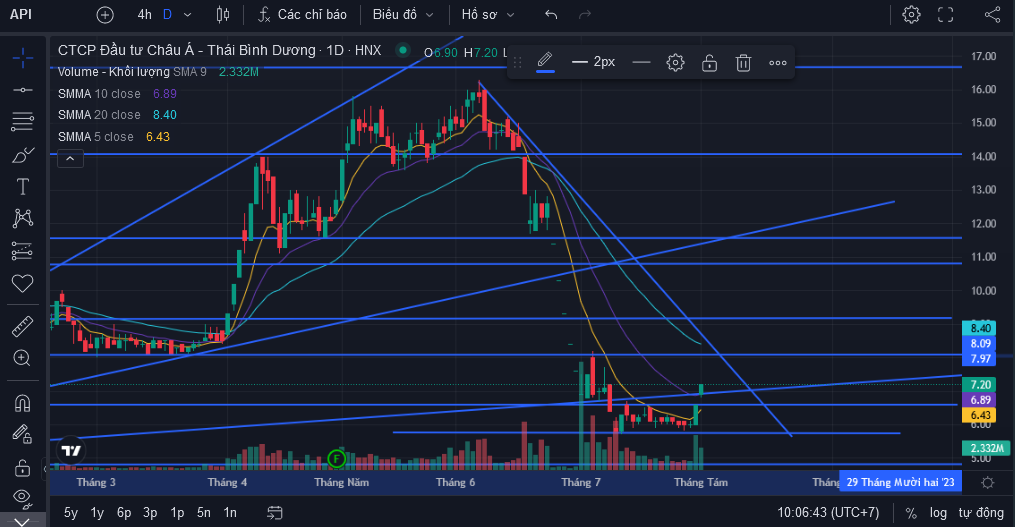Open more options in floating toolbar
The width and height of the screenshot is (1015, 527).
click(x=777, y=62)
